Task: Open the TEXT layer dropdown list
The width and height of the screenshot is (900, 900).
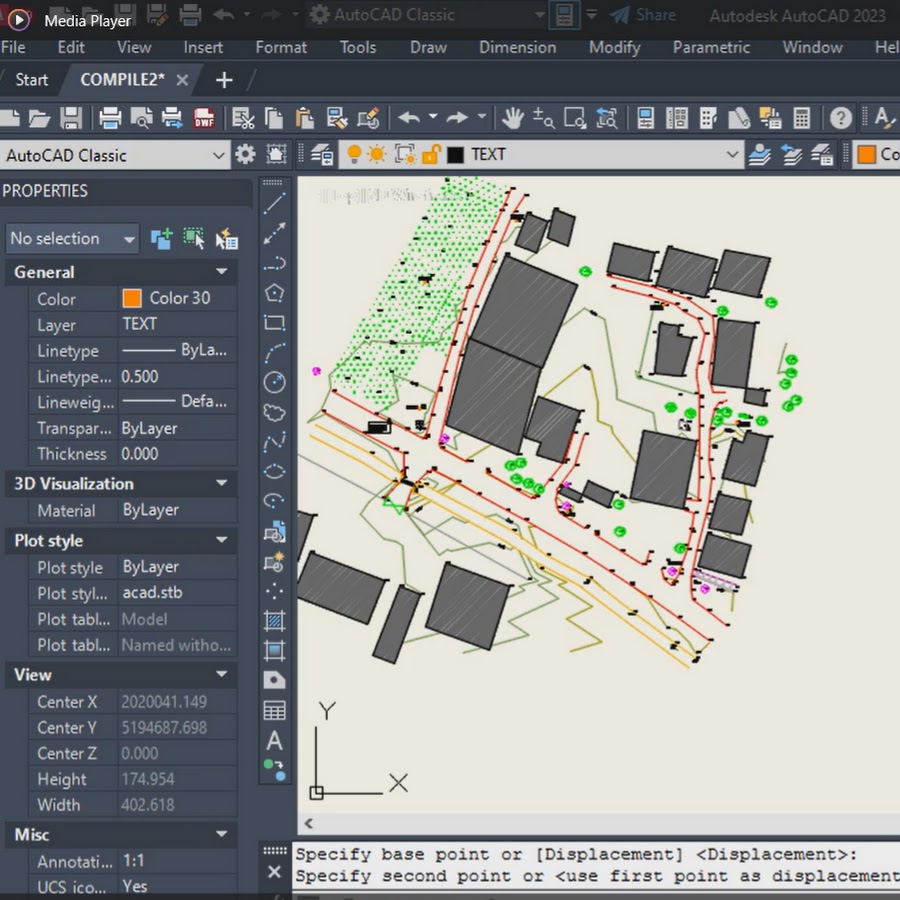Action: point(732,154)
